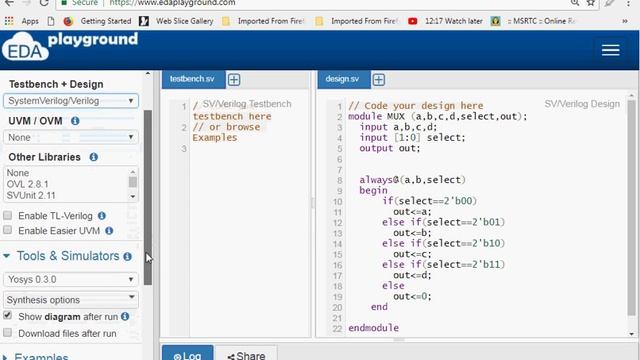Click libraries list down arrow
This screenshot has width=640, height=360.
[133, 197]
